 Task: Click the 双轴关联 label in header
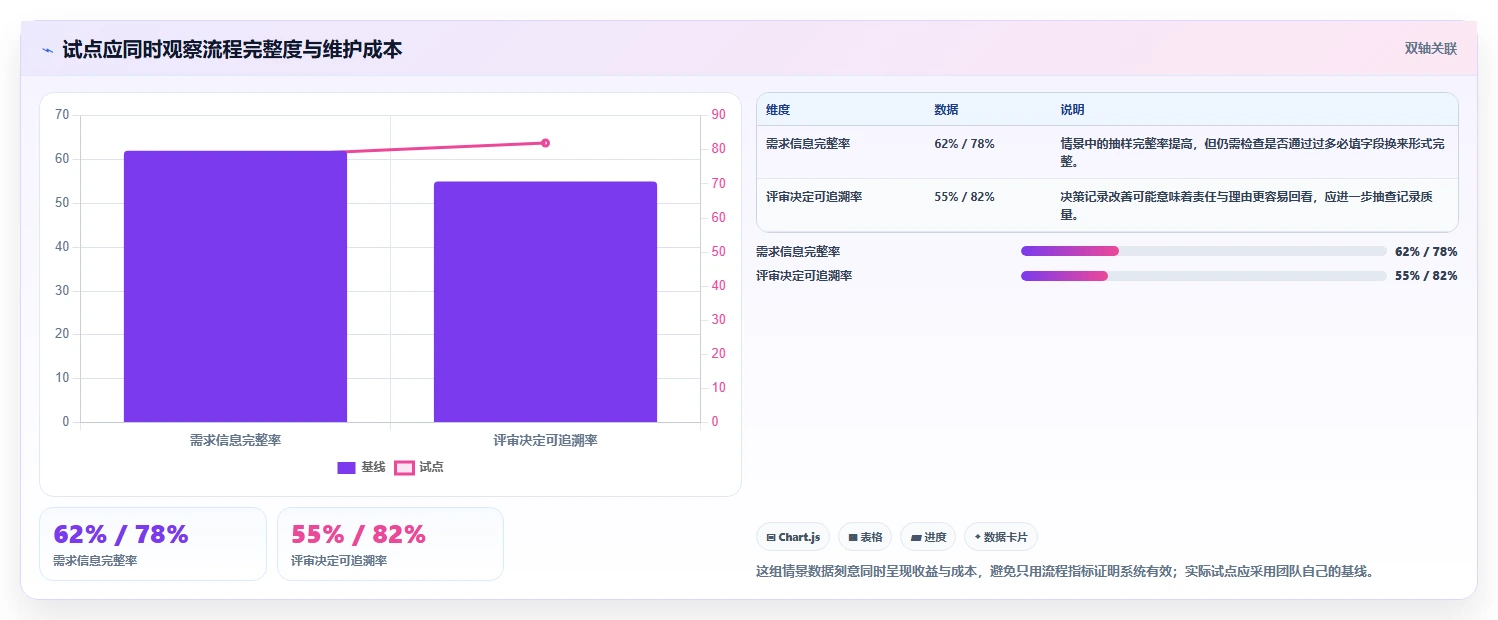coord(1431,48)
